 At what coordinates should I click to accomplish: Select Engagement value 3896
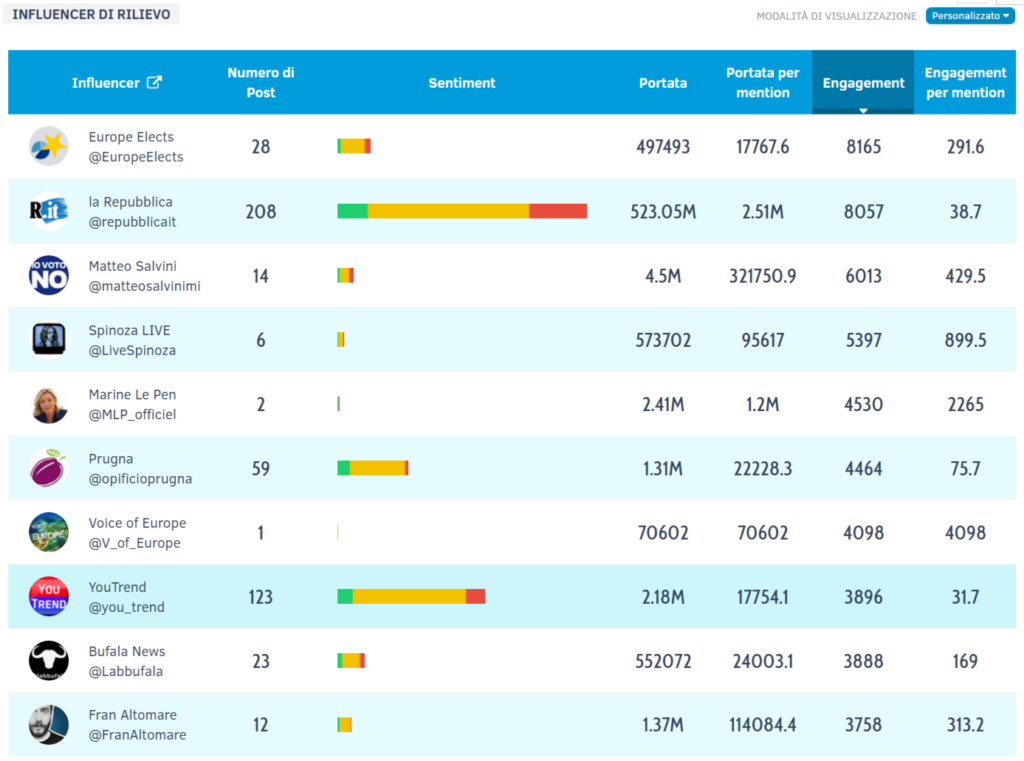(863, 597)
